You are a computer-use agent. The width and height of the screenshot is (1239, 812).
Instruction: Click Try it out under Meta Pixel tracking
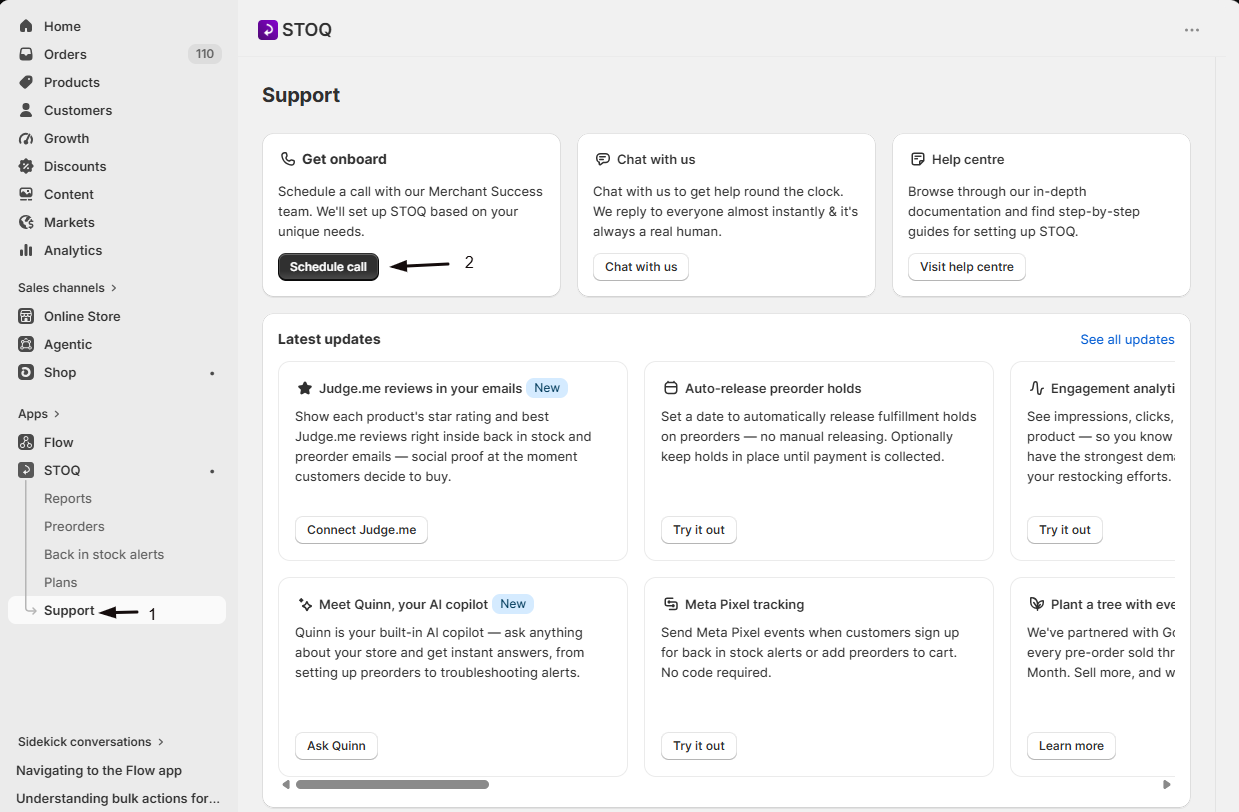699,746
